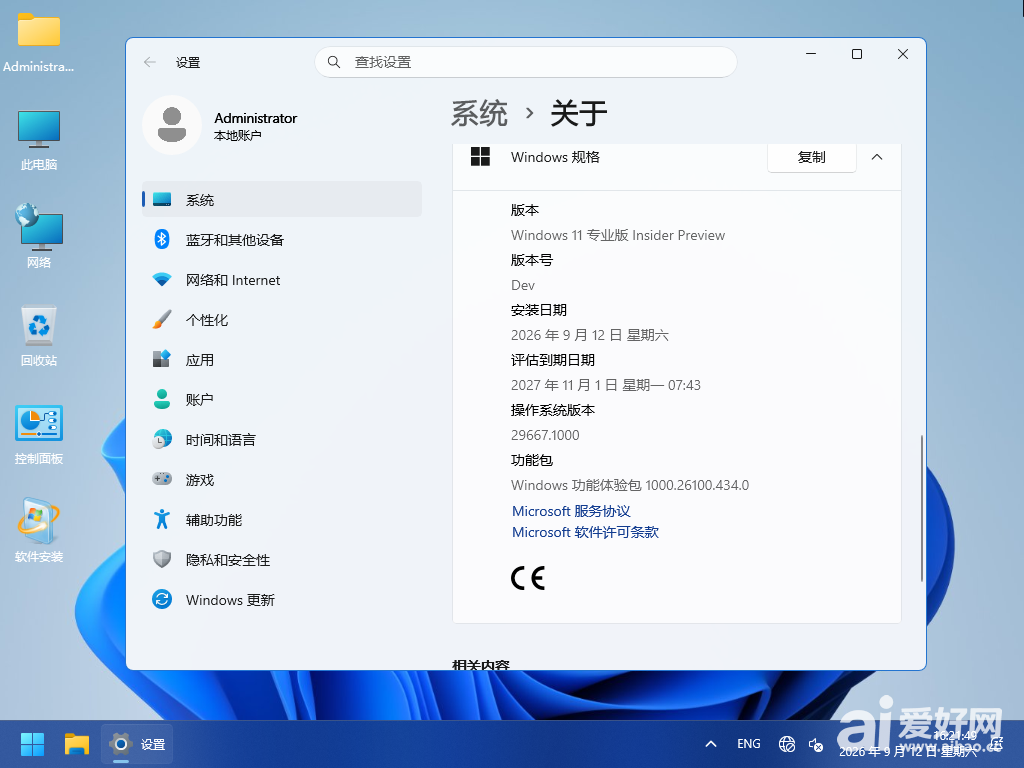Click the search magnifier icon
1024x768 pixels.
[334, 62]
